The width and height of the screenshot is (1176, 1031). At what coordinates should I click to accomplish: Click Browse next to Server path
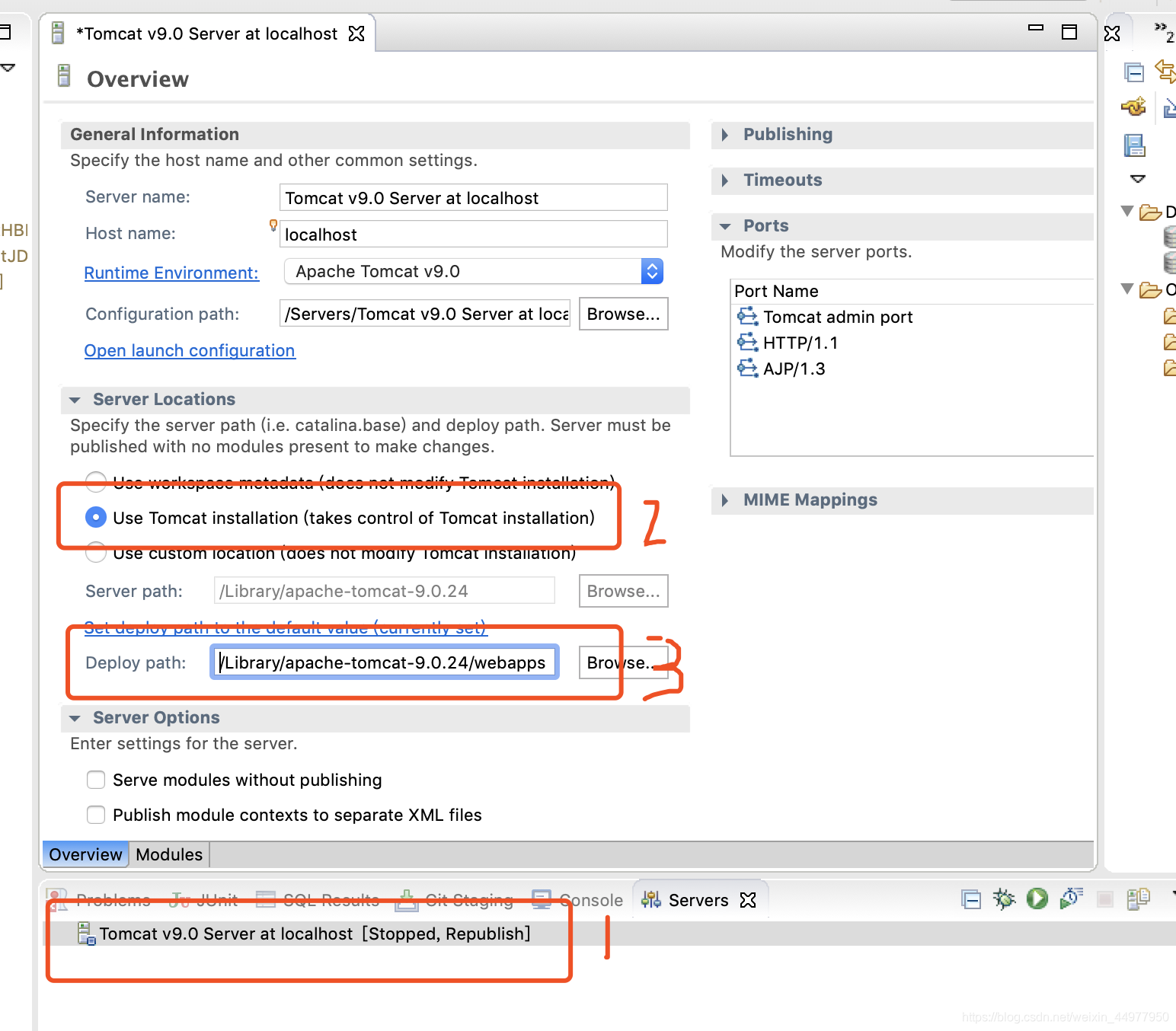623,591
